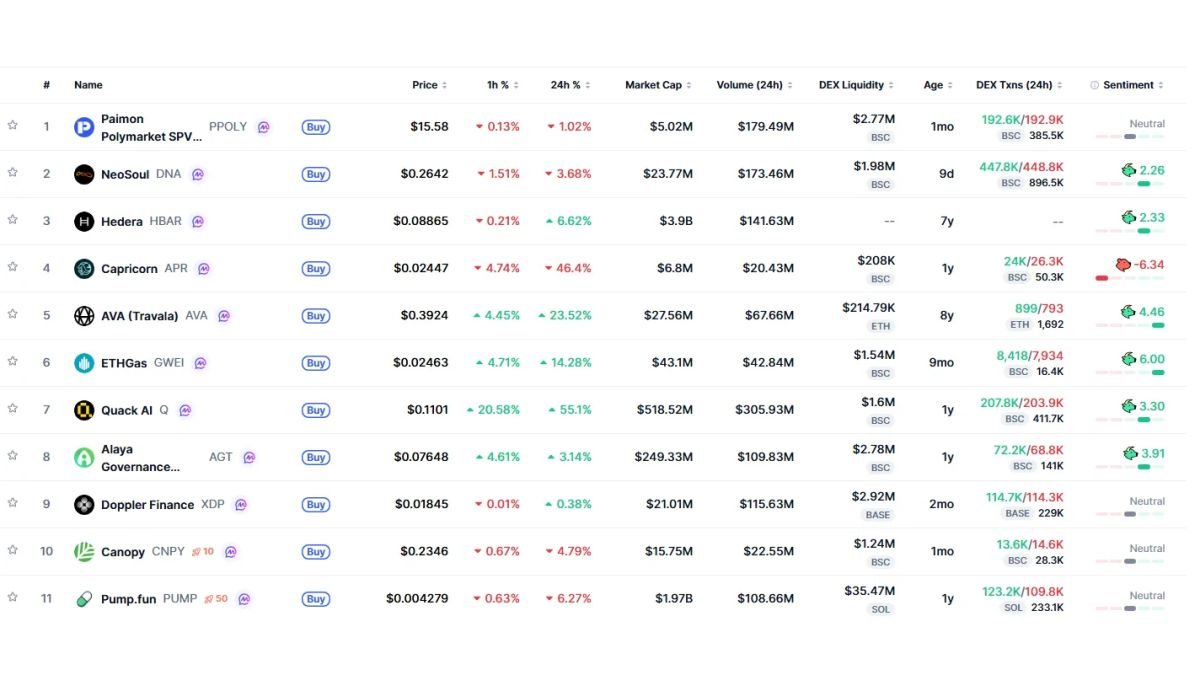1200x675 pixels.
Task: Click the Canopy green leaf logo
Action: coord(84,552)
